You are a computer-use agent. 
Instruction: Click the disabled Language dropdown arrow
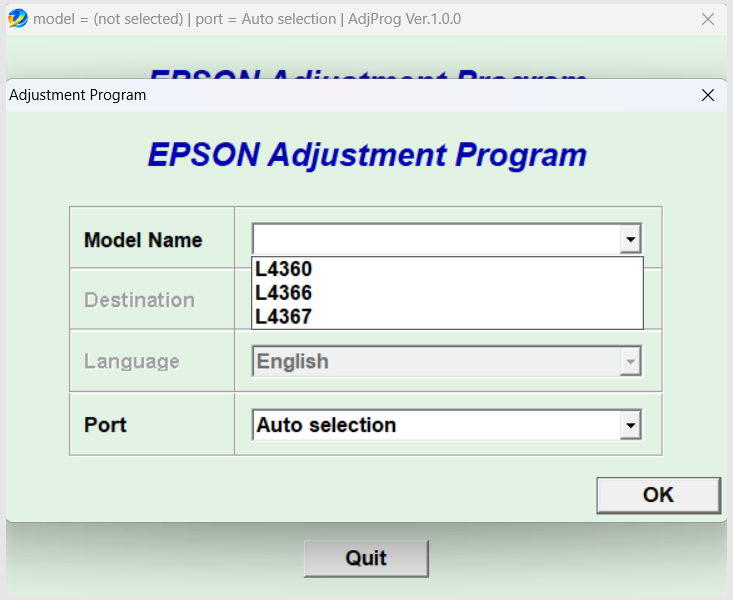point(630,361)
